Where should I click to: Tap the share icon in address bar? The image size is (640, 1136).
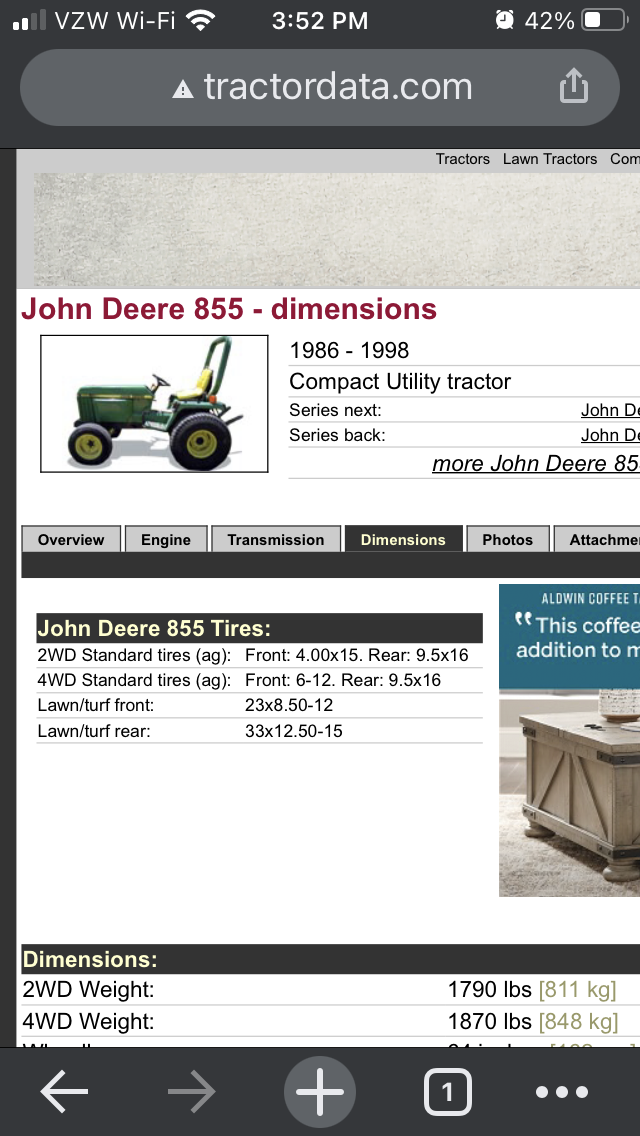pos(573,87)
